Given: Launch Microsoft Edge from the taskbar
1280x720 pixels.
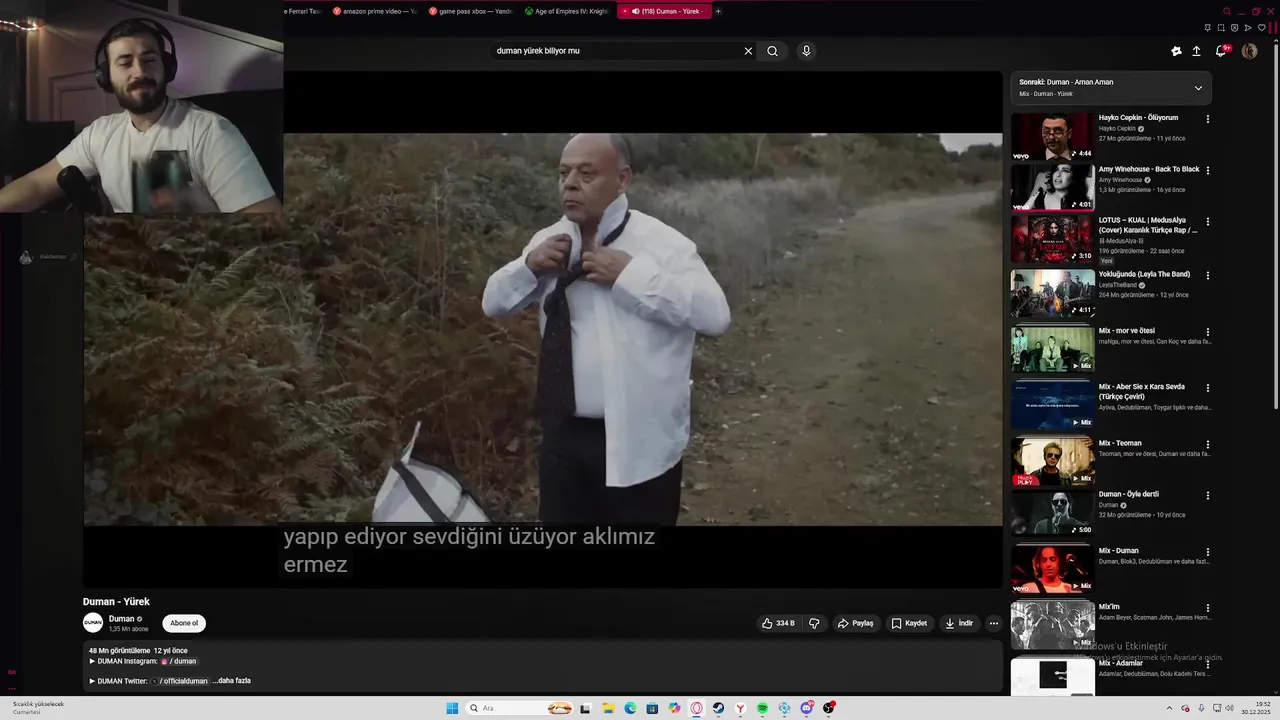Looking at the screenshot, I should pyautogui.click(x=630, y=708).
